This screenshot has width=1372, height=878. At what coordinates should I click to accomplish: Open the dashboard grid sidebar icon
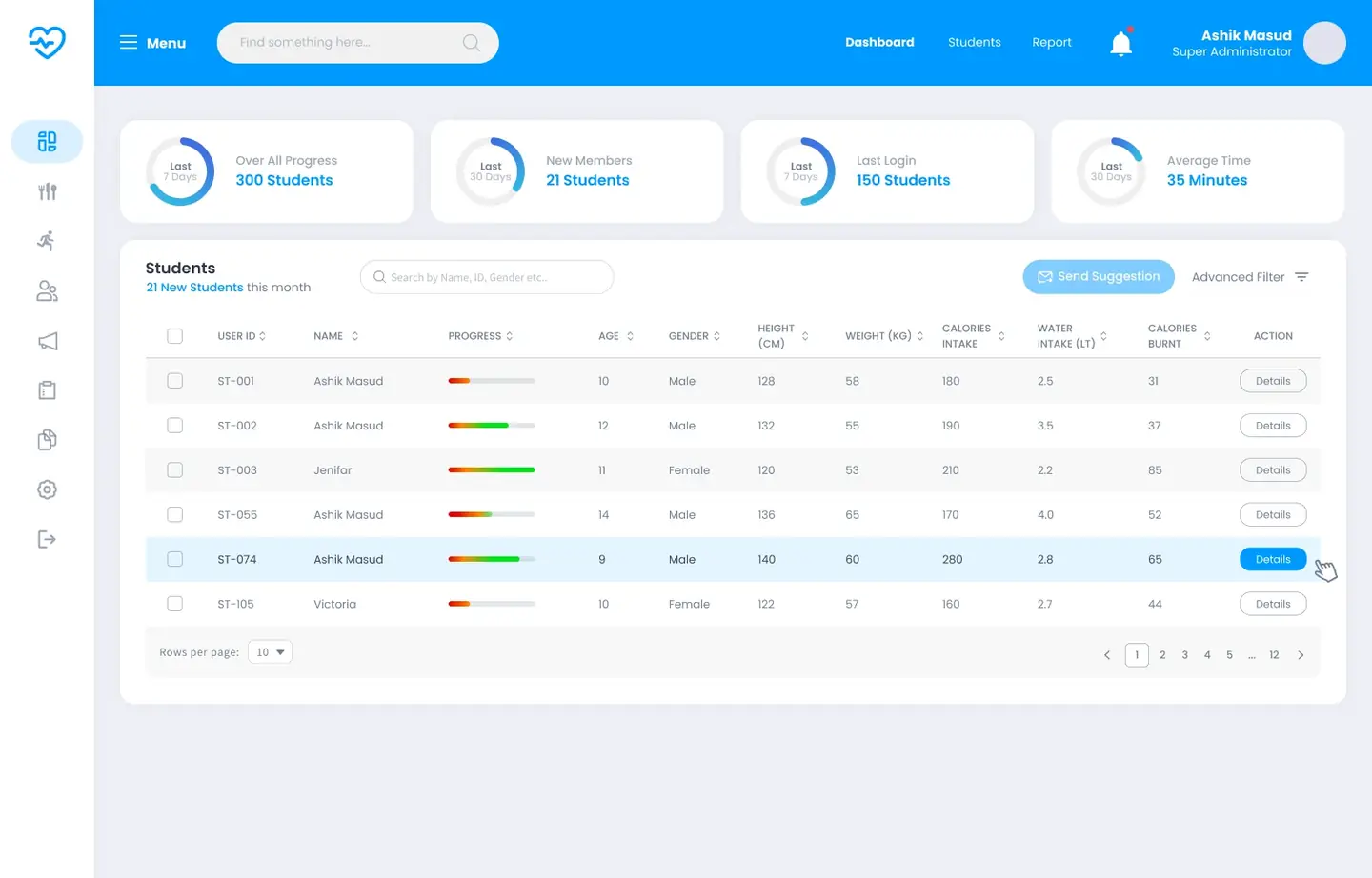click(x=47, y=142)
